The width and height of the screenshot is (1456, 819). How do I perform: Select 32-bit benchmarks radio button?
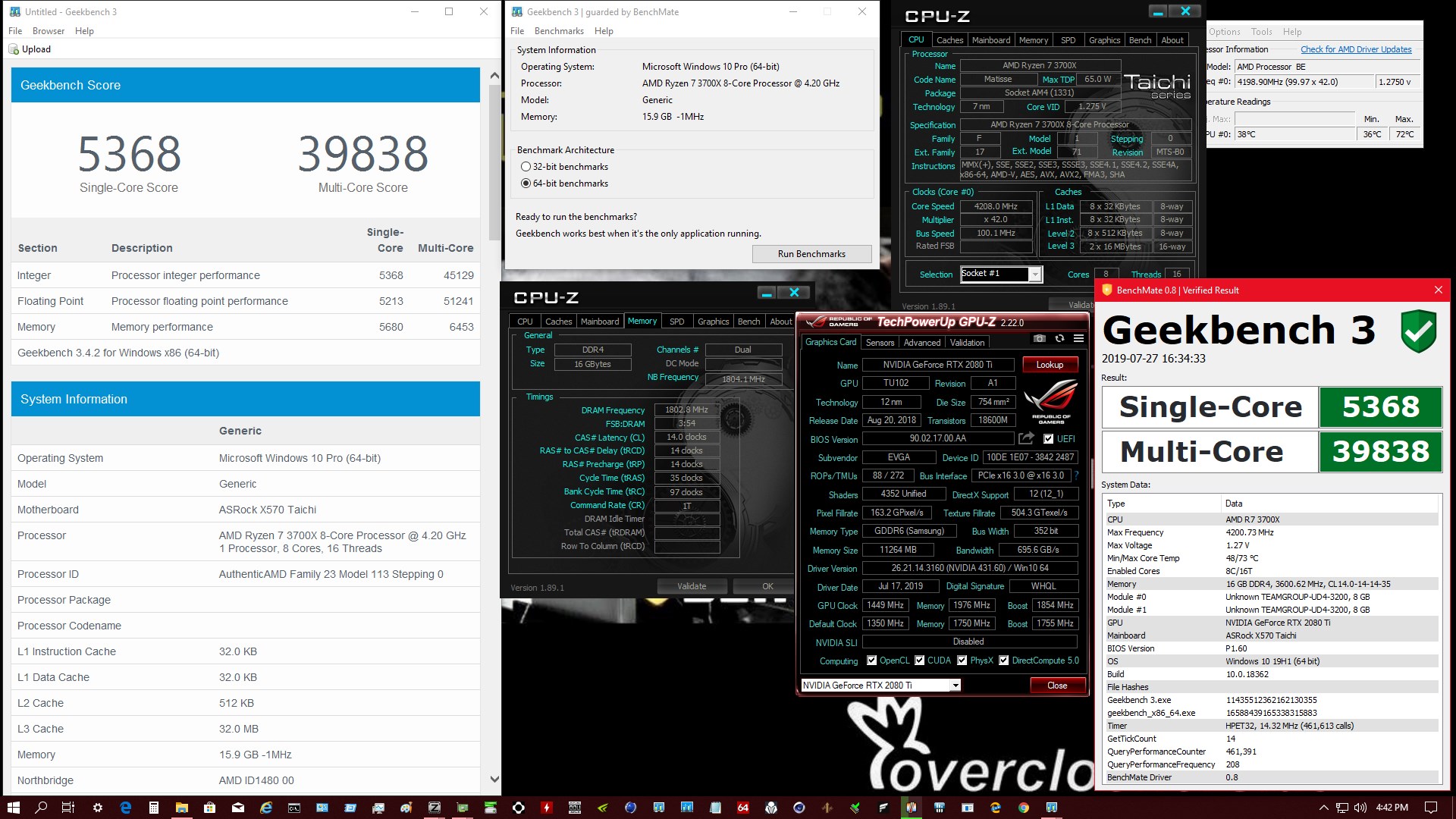point(526,167)
